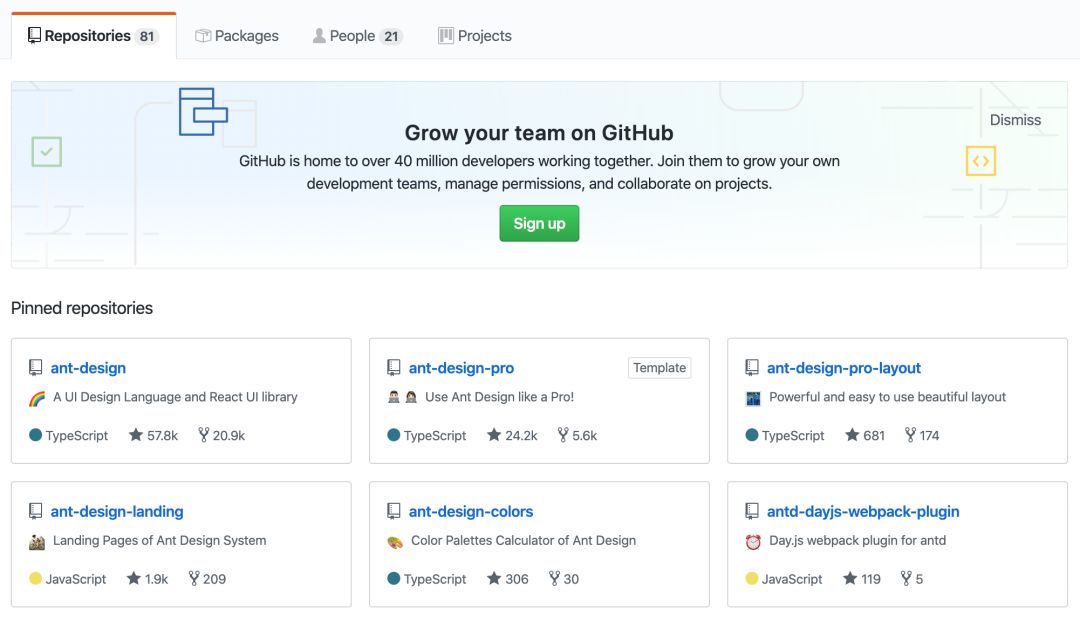Click the fork icon on ant-design-pro card
The width and height of the screenshot is (1080, 629).
[x=563, y=435]
